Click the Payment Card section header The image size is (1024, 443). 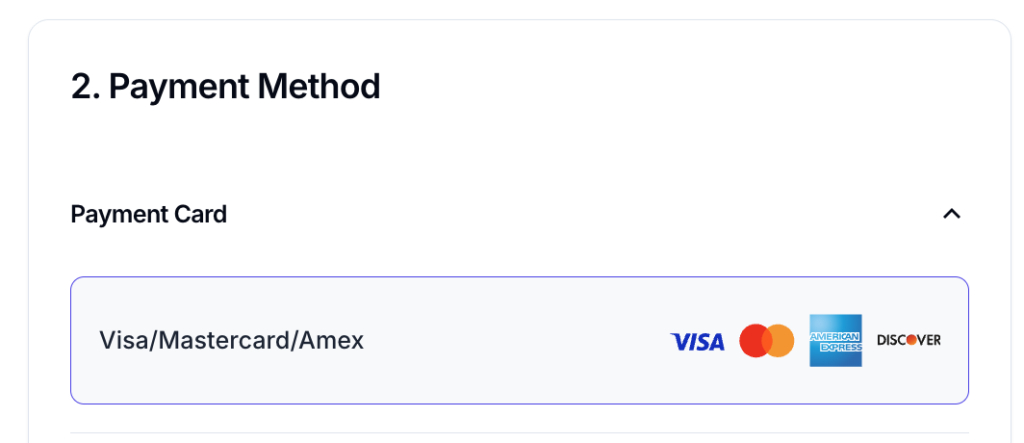(x=149, y=214)
